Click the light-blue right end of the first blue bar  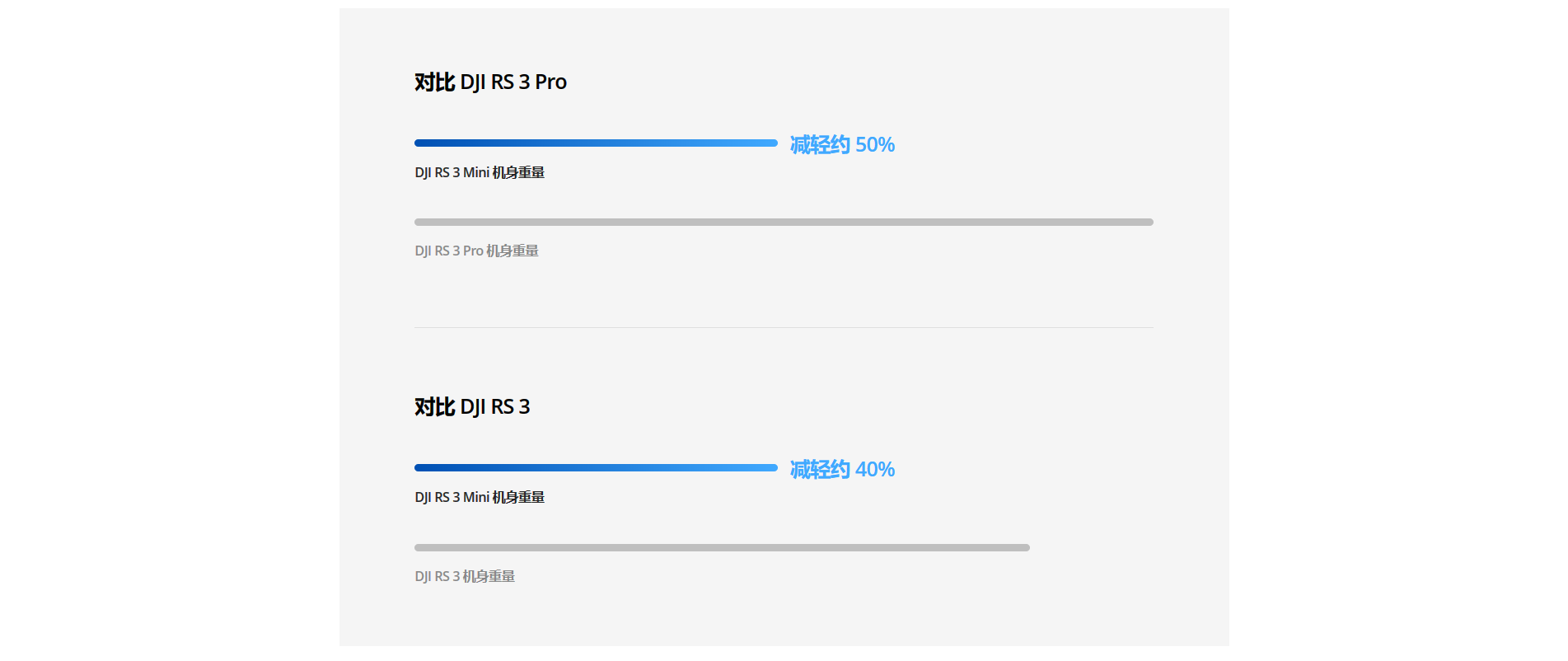770,143
